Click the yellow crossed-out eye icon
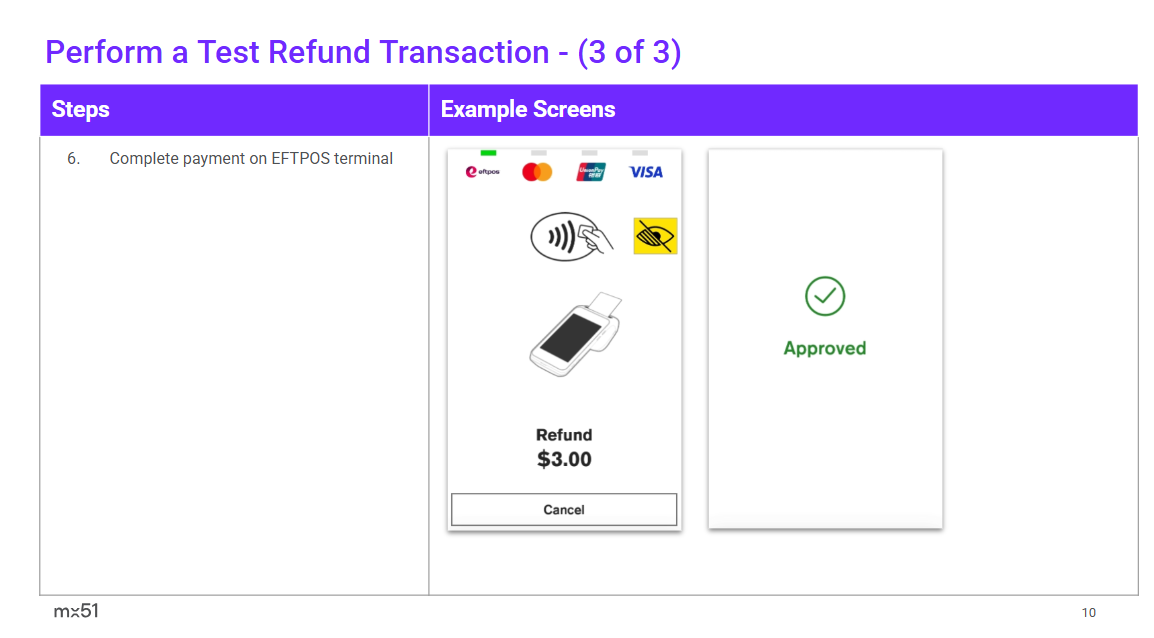 pyautogui.click(x=655, y=236)
